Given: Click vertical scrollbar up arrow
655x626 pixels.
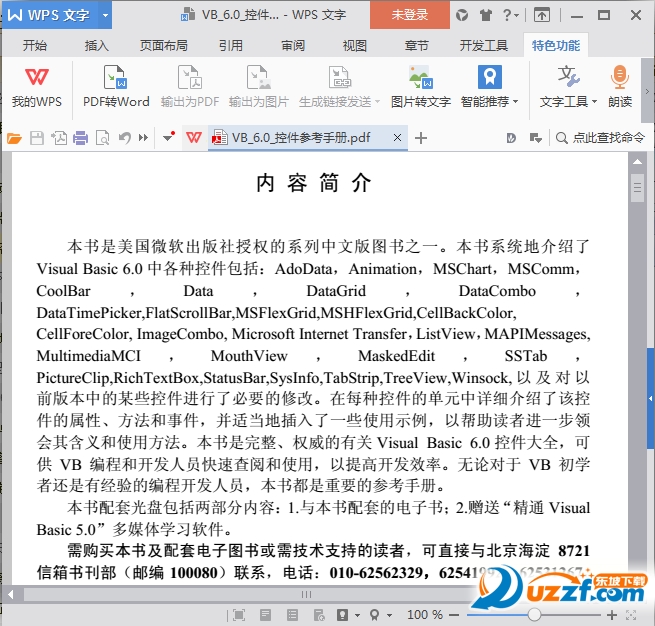Looking at the screenshot, I should tap(637, 162).
